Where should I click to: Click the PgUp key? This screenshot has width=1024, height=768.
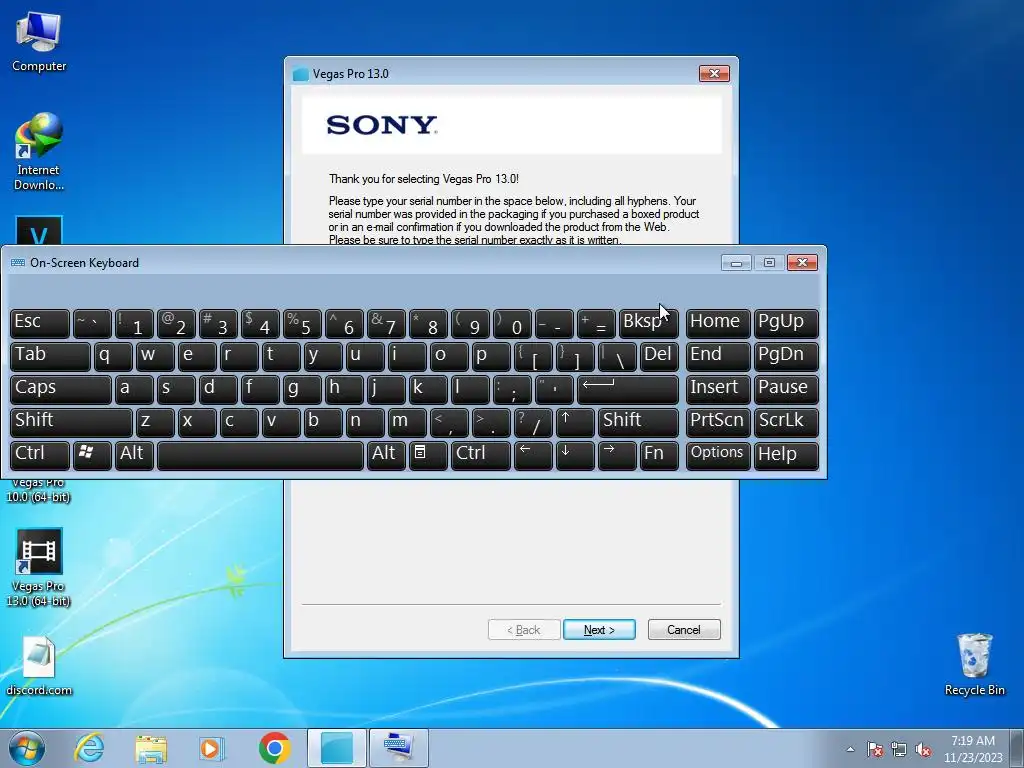[786, 323]
